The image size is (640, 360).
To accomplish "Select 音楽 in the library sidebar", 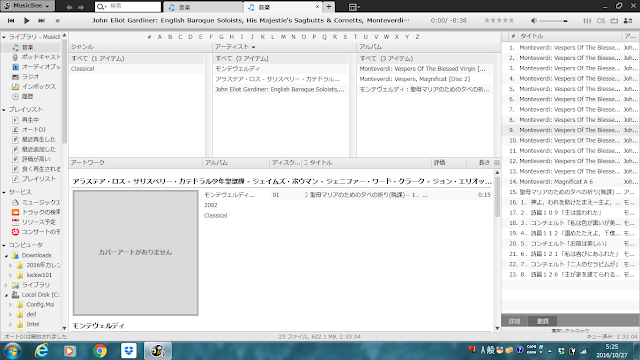I will pos(27,47).
